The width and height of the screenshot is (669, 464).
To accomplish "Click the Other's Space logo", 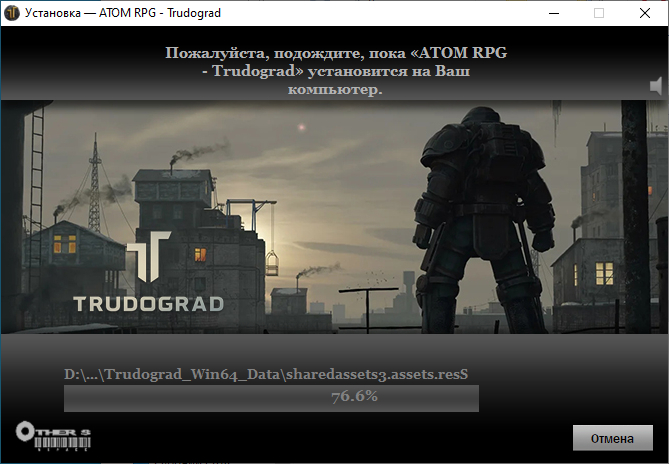I will [x=53, y=437].
